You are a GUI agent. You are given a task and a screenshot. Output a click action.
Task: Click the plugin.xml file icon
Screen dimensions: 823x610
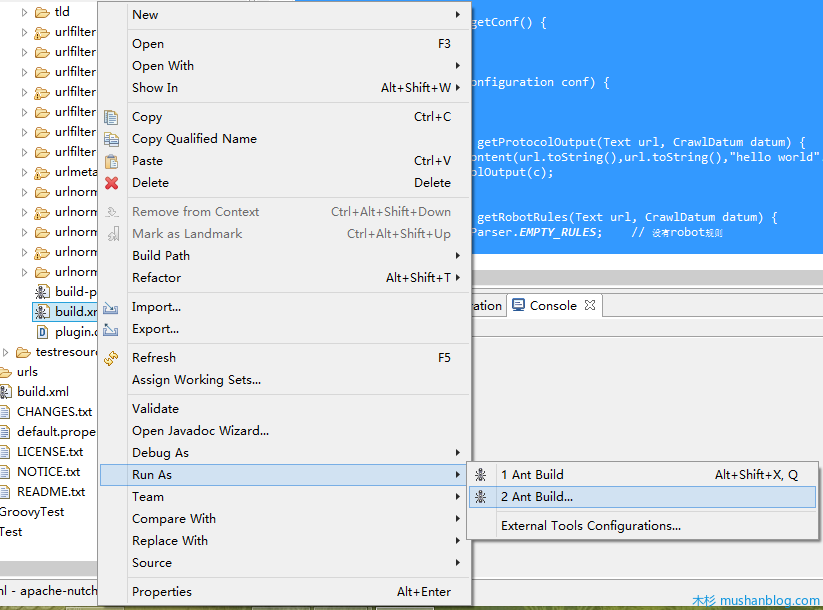[41, 331]
